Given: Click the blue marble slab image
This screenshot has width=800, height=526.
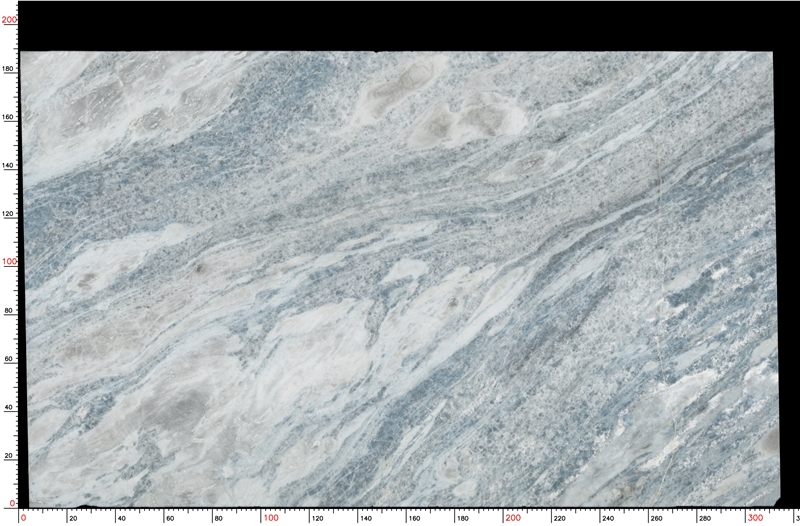Looking at the screenshot, I should click(400, 279).
